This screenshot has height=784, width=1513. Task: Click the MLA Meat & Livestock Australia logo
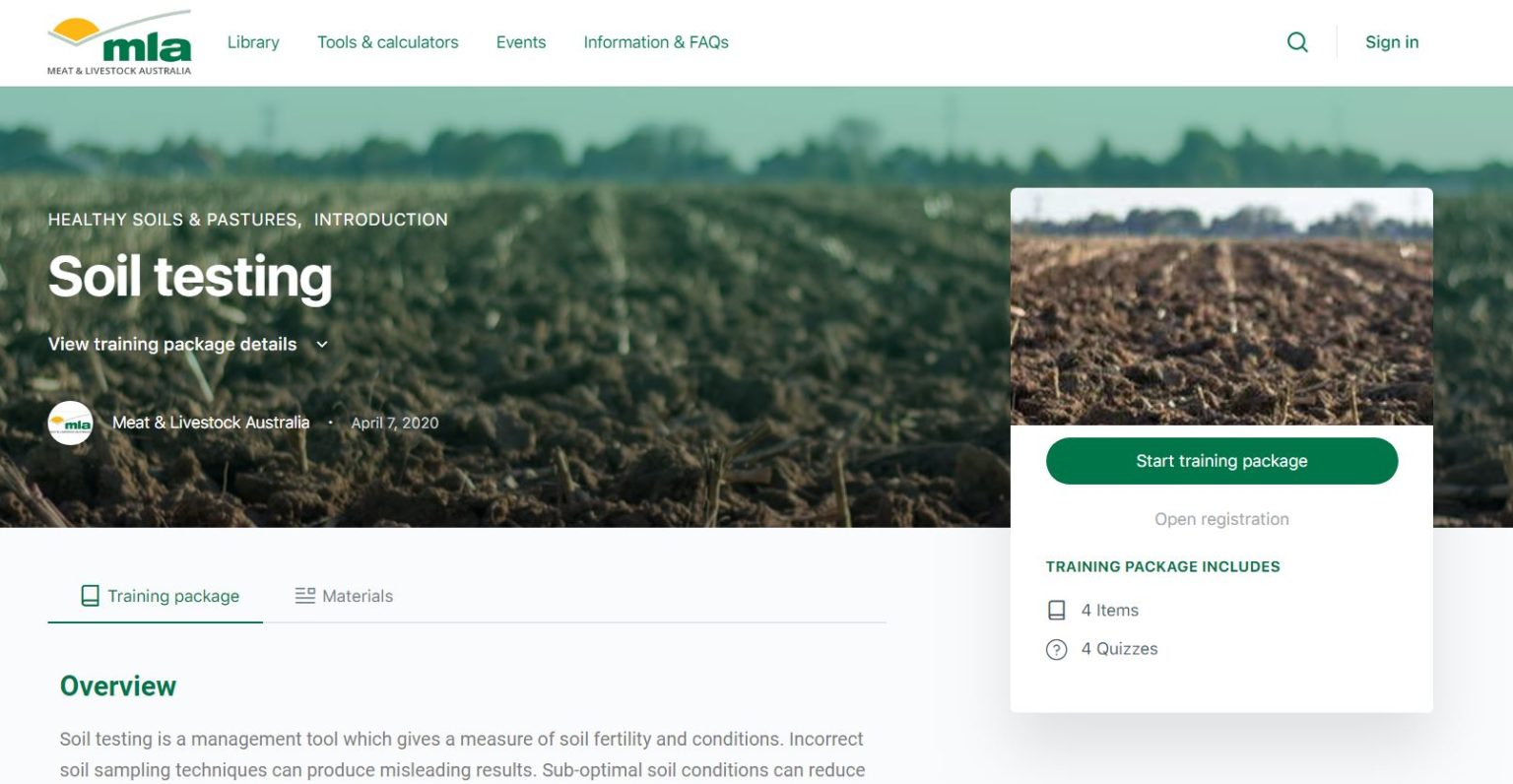point(119,42)
